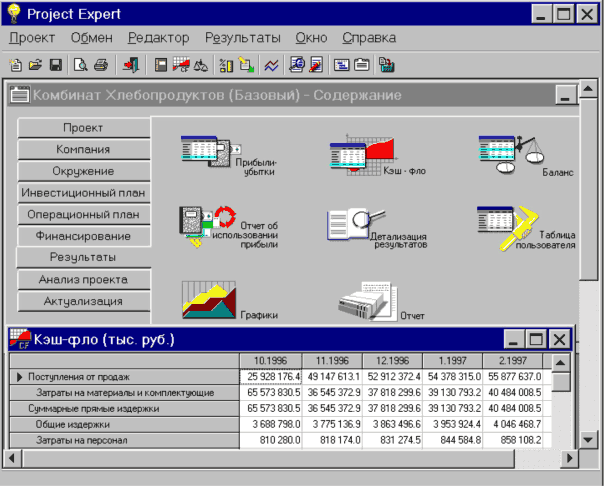Maximize the Кэш-фло table window
Image resolution: width=604 pixels, height=486 pixels.
(x=536, y=340)
